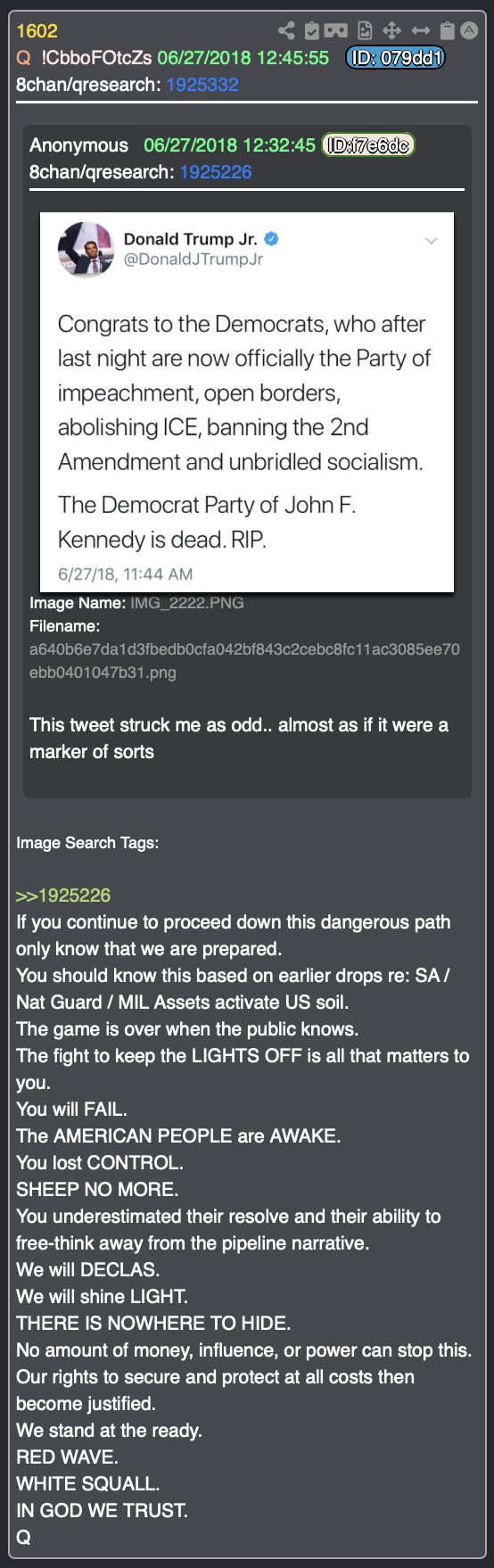Expand the tweet chevron menu

click(431, 241)
